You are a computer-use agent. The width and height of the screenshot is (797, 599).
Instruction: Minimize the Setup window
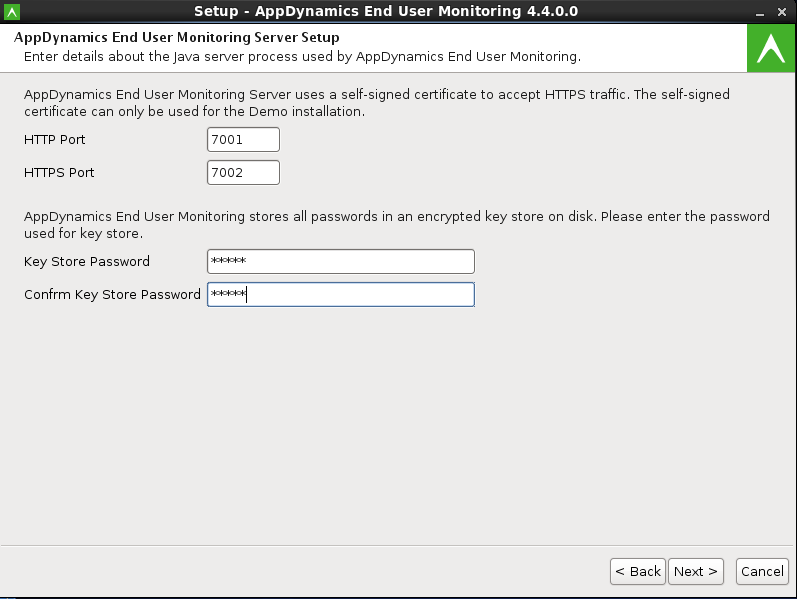coord(760,12)
